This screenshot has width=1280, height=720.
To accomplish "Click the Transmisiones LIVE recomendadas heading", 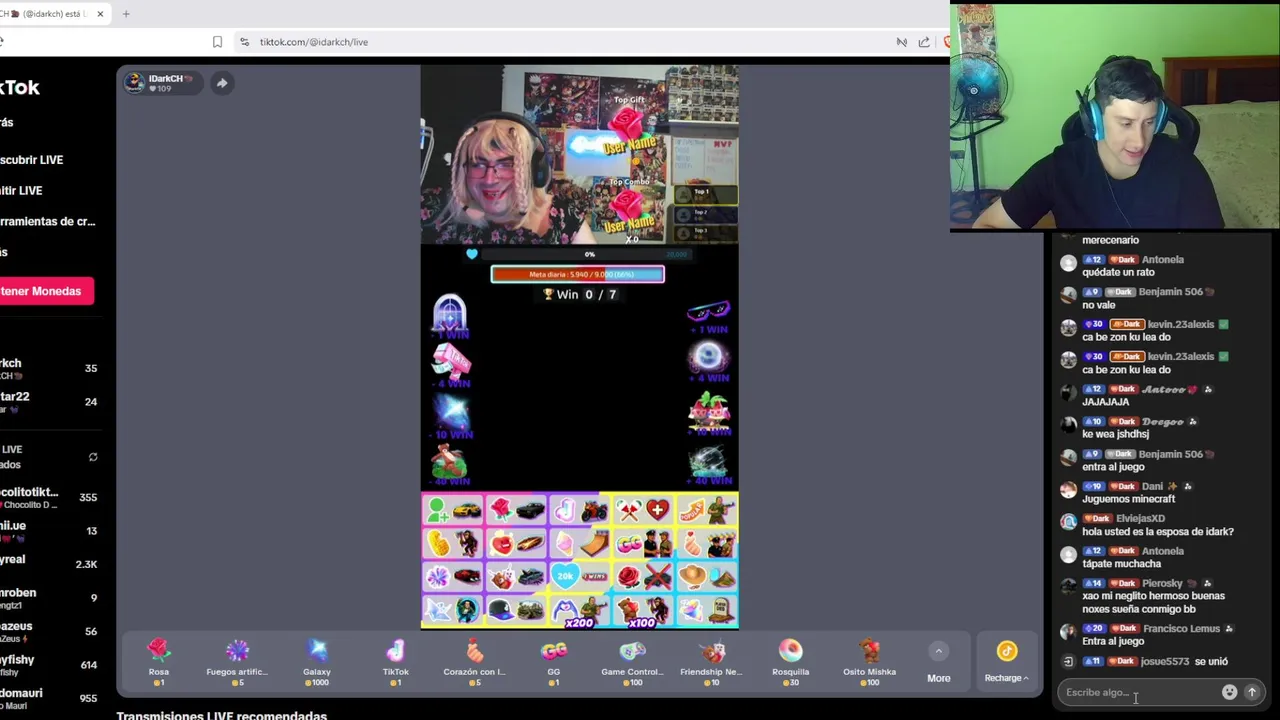I will 221,715.
